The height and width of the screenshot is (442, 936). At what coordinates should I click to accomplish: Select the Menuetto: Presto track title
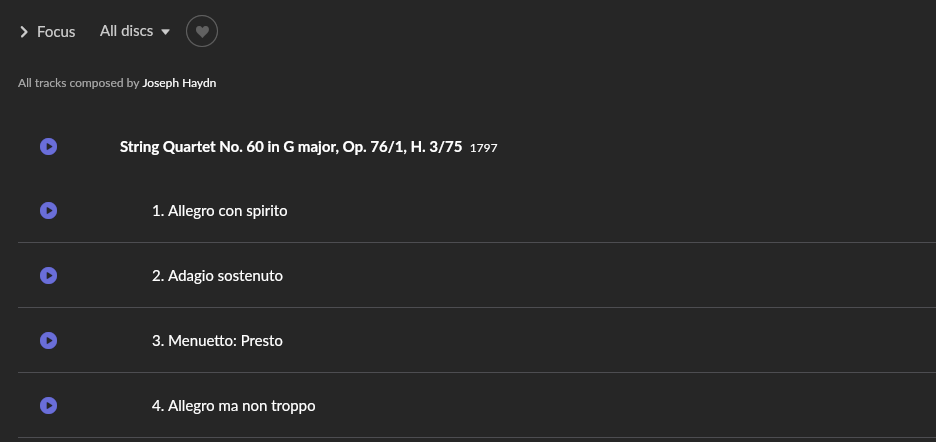pyautogui.click(x=226, y=340)
